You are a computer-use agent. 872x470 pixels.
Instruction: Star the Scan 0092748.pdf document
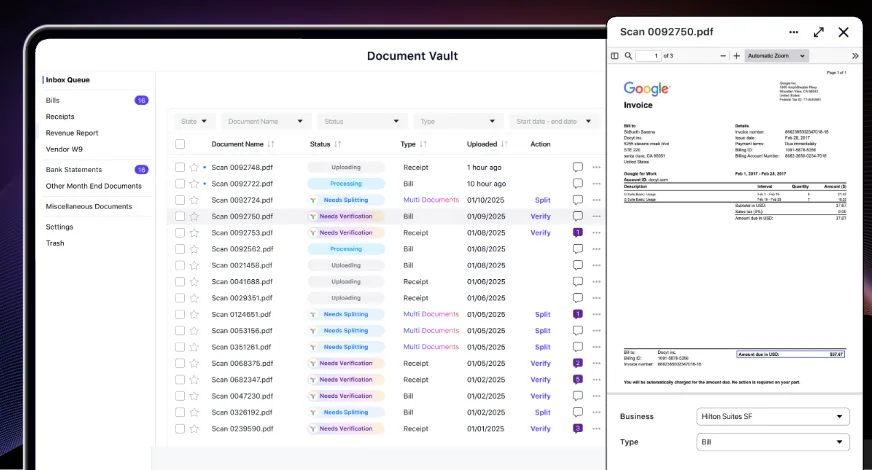194,167
